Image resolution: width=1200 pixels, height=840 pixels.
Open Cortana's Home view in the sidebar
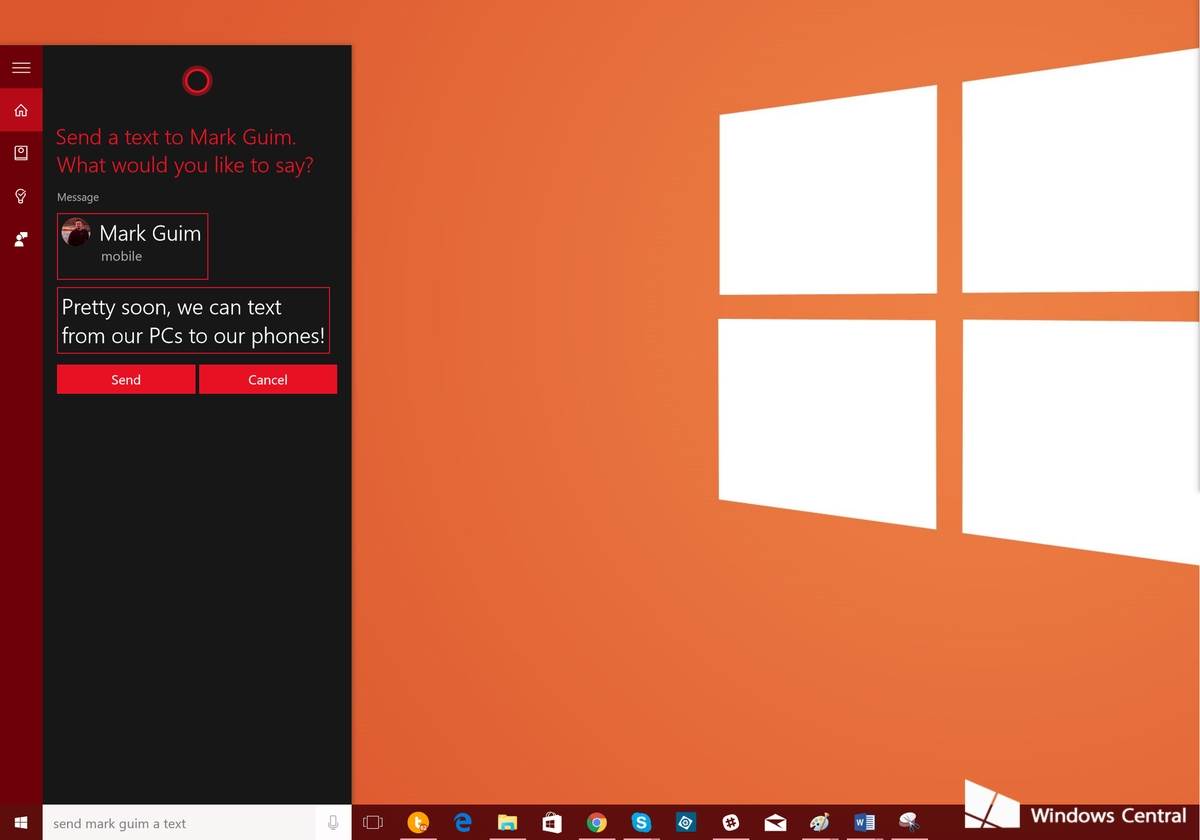pyautogui.click(x=21, y=110)
